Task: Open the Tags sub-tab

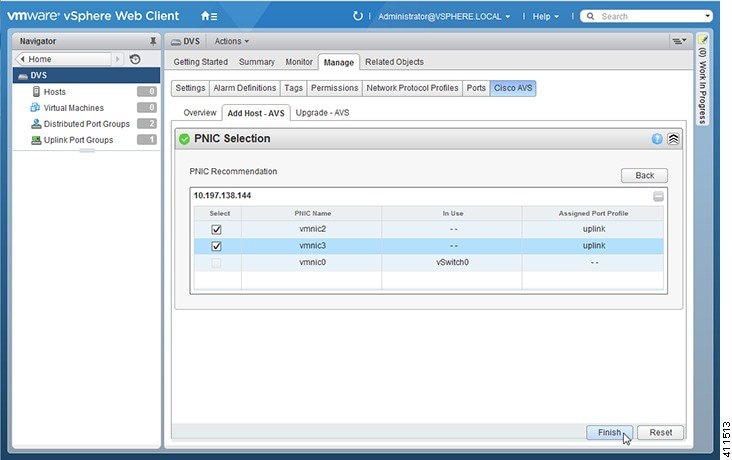Action: (x=294, y=88)
